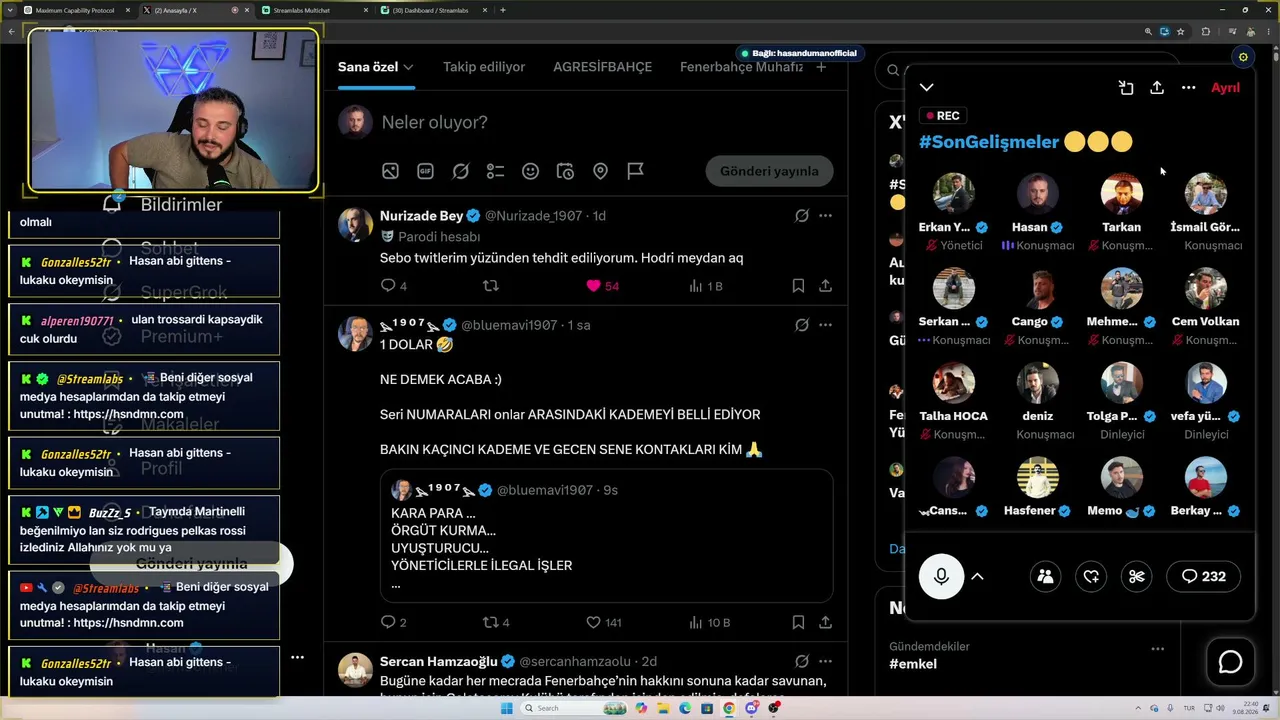The width and height of the screenshot is (1280, 720).
Task: Switch to Maximum Capability Protocol browser tab
Action: [74, 10]
